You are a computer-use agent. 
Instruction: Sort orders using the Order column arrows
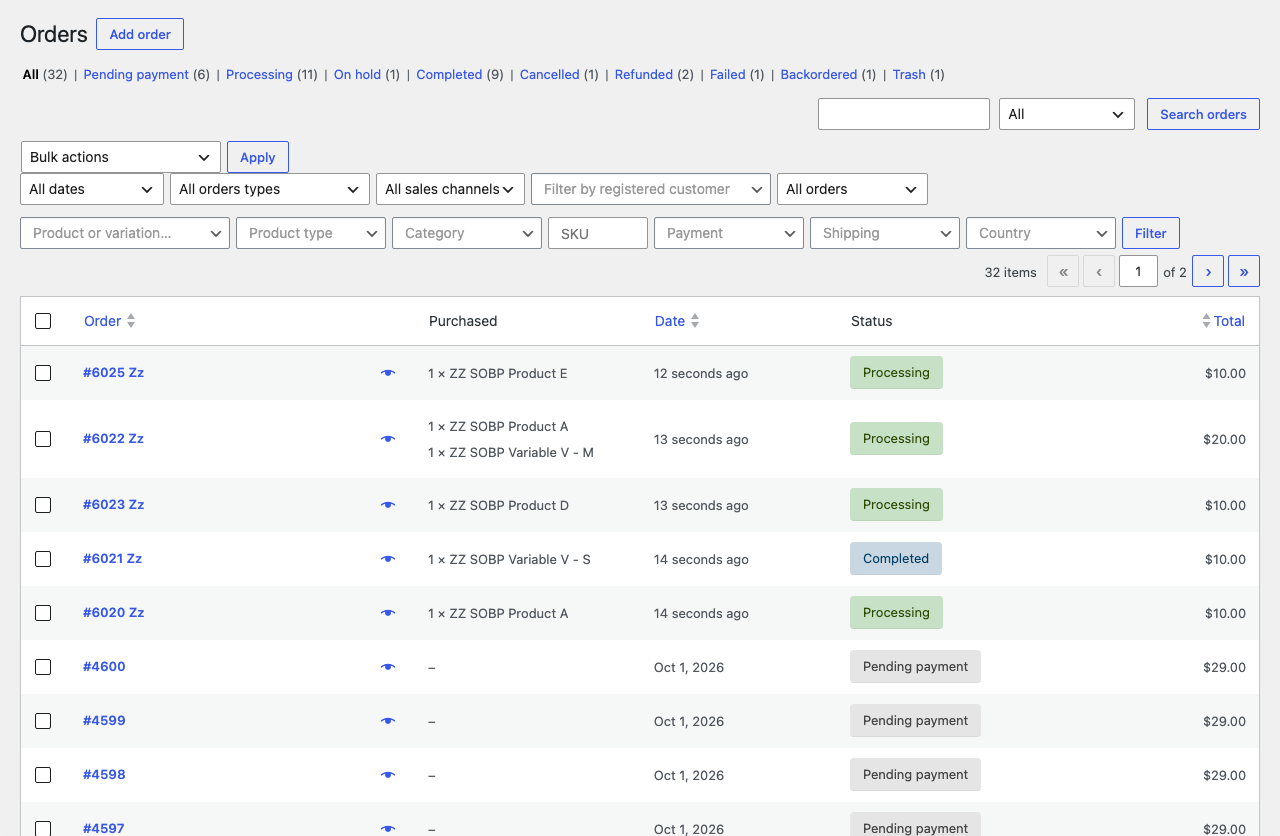click(x=131, y=321)
